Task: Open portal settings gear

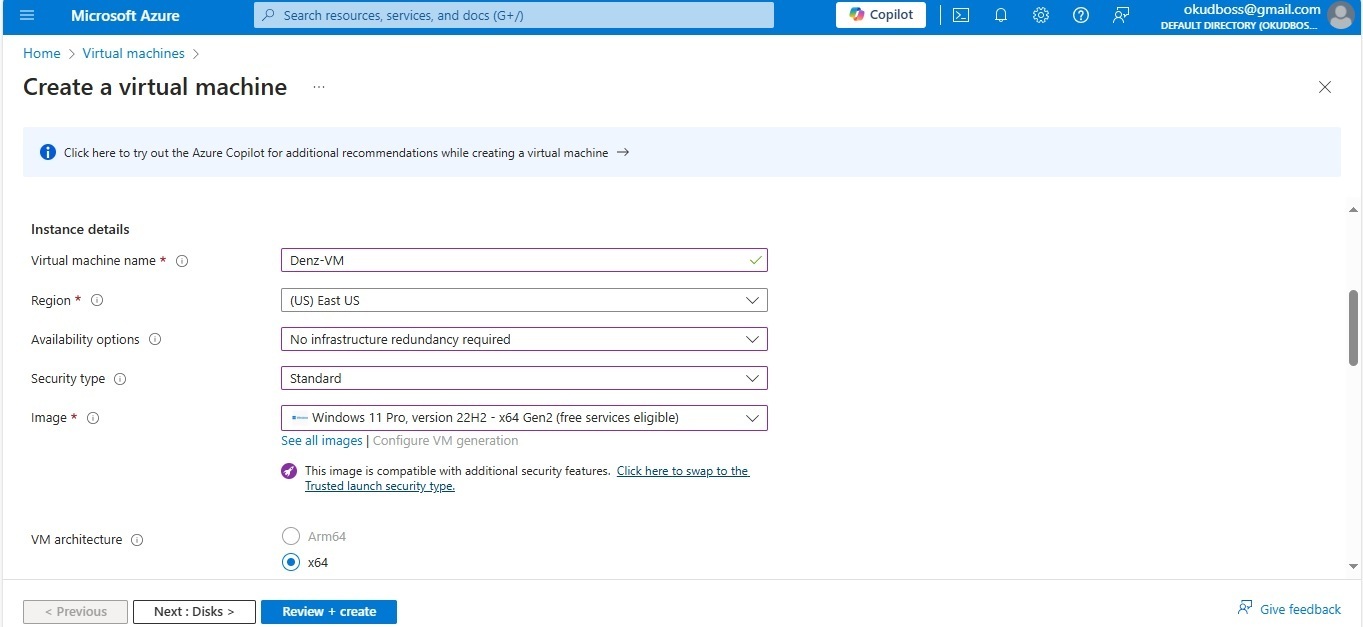Action: pos(1041,16)
